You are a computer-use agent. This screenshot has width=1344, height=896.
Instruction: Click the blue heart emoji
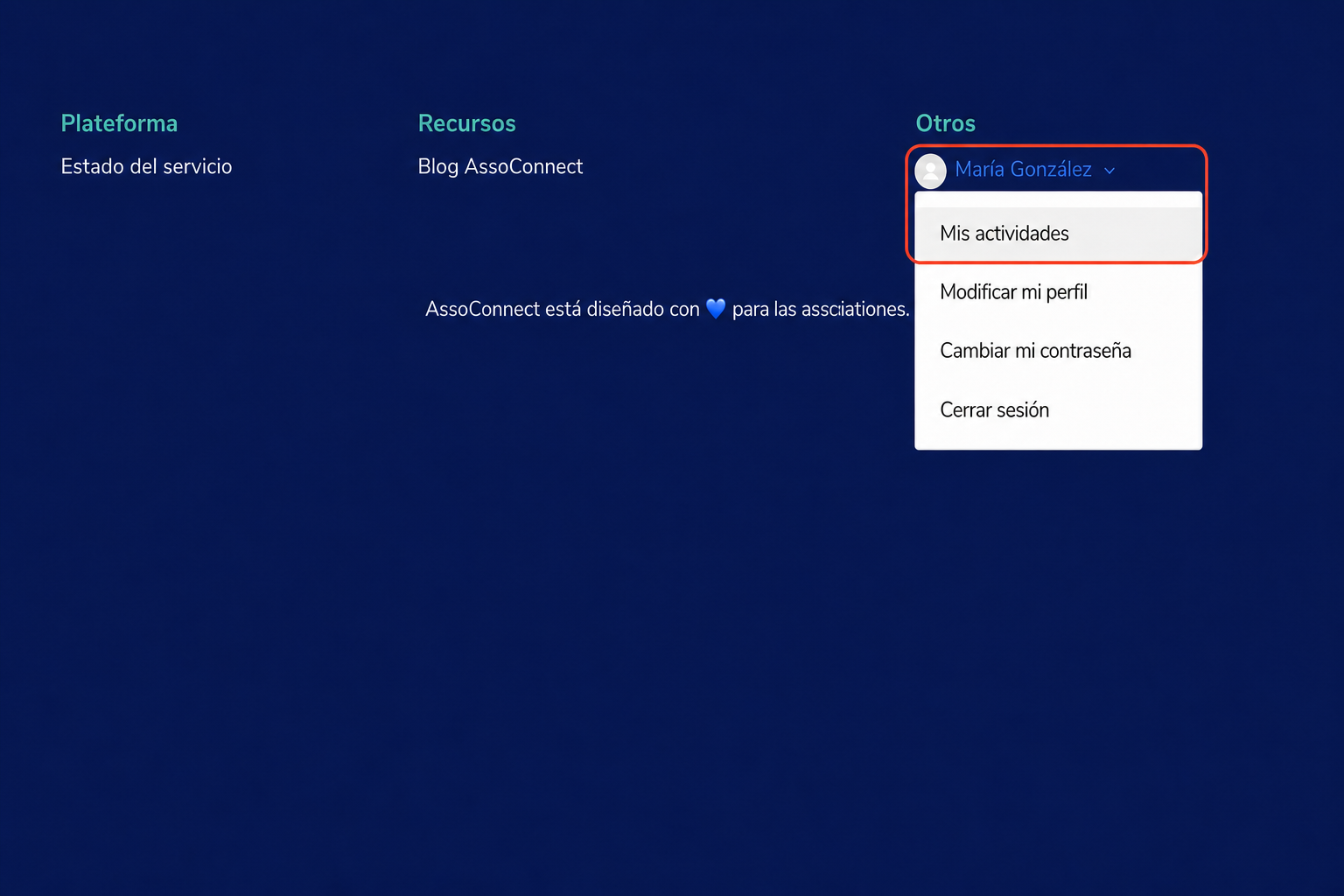716,309
